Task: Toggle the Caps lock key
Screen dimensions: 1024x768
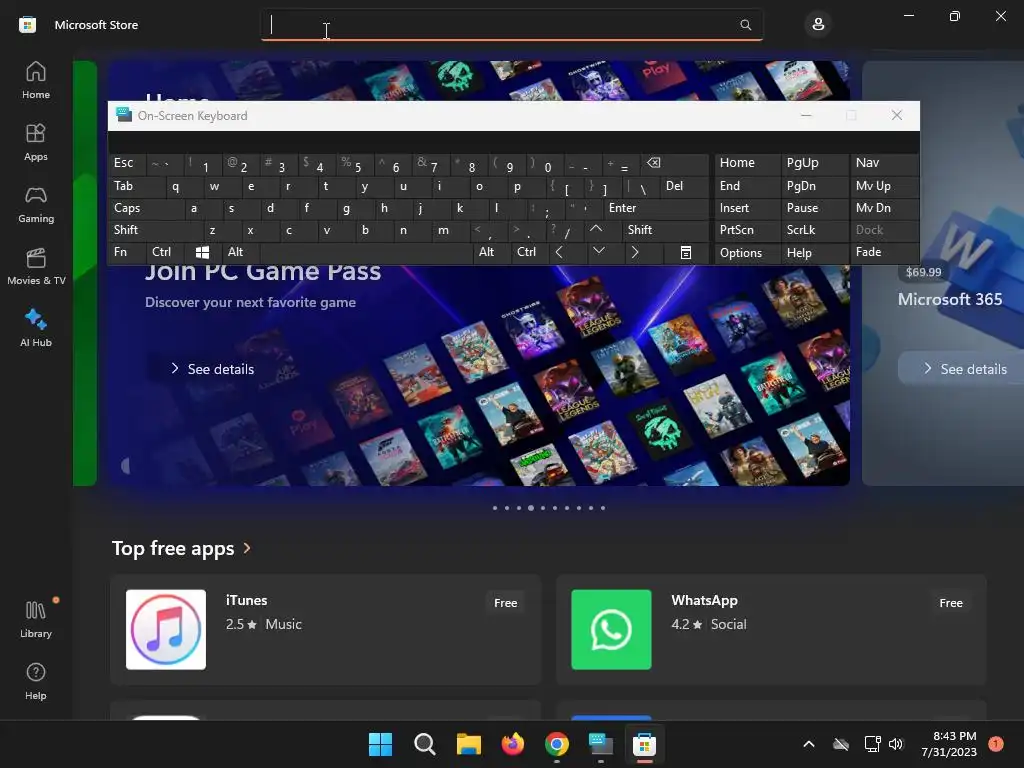Action: coord(146,208)
